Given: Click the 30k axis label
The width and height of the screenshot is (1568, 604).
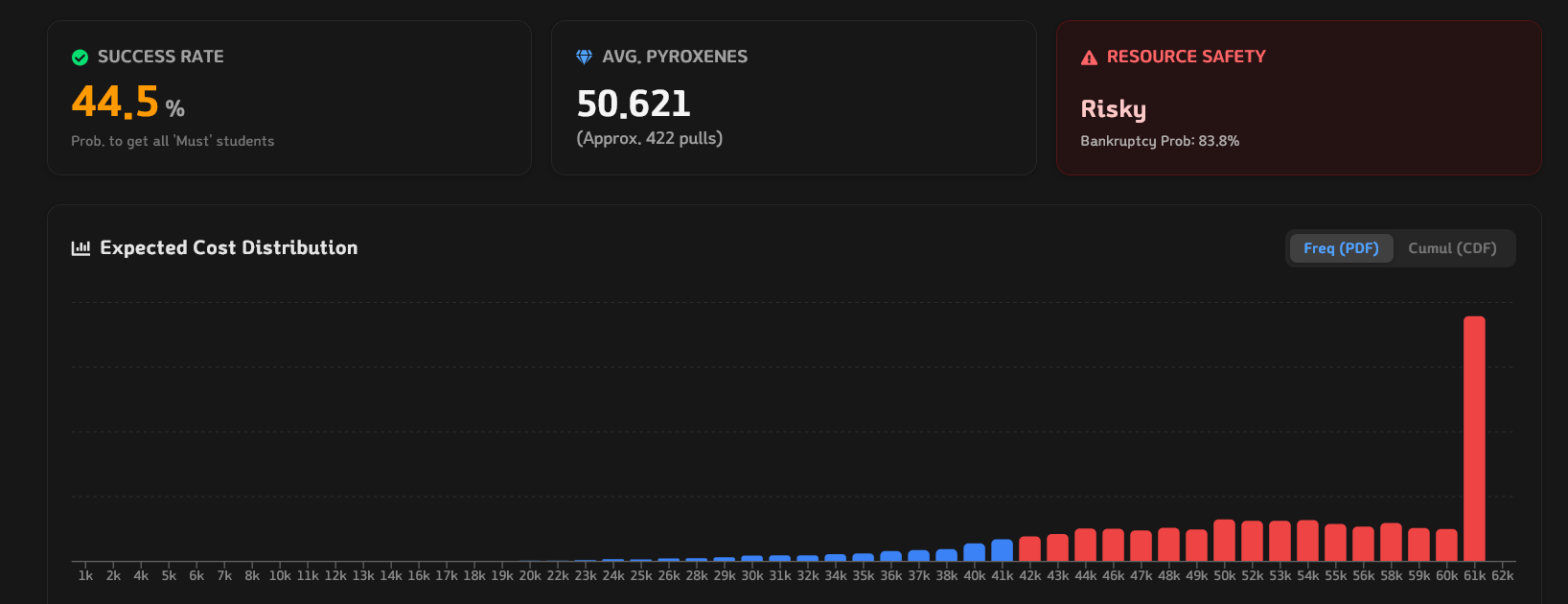Looking at the screenshot, I should [752, 576].
